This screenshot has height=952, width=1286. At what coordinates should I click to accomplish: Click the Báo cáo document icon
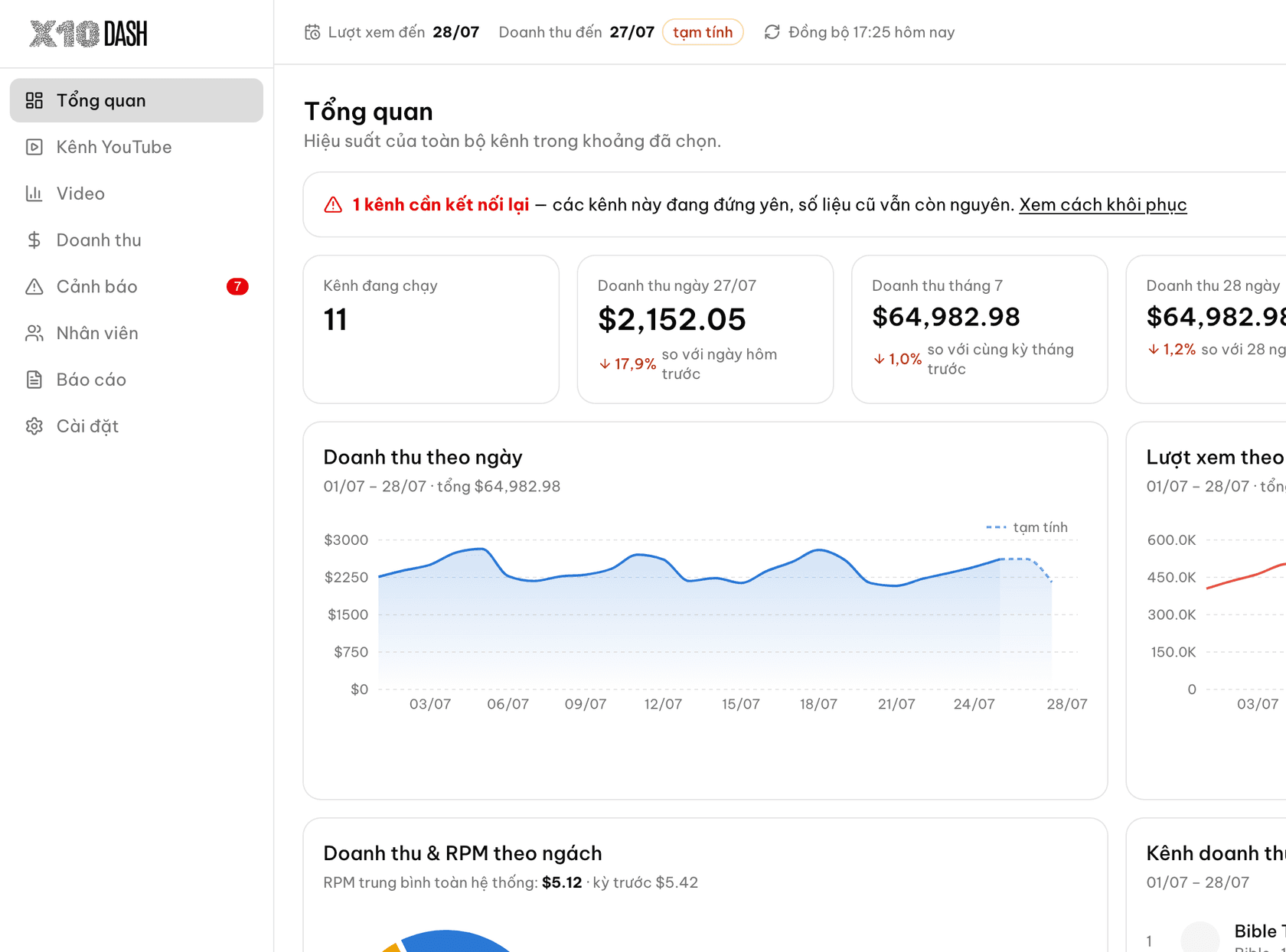pyautogui.click(x=34, y=380)
